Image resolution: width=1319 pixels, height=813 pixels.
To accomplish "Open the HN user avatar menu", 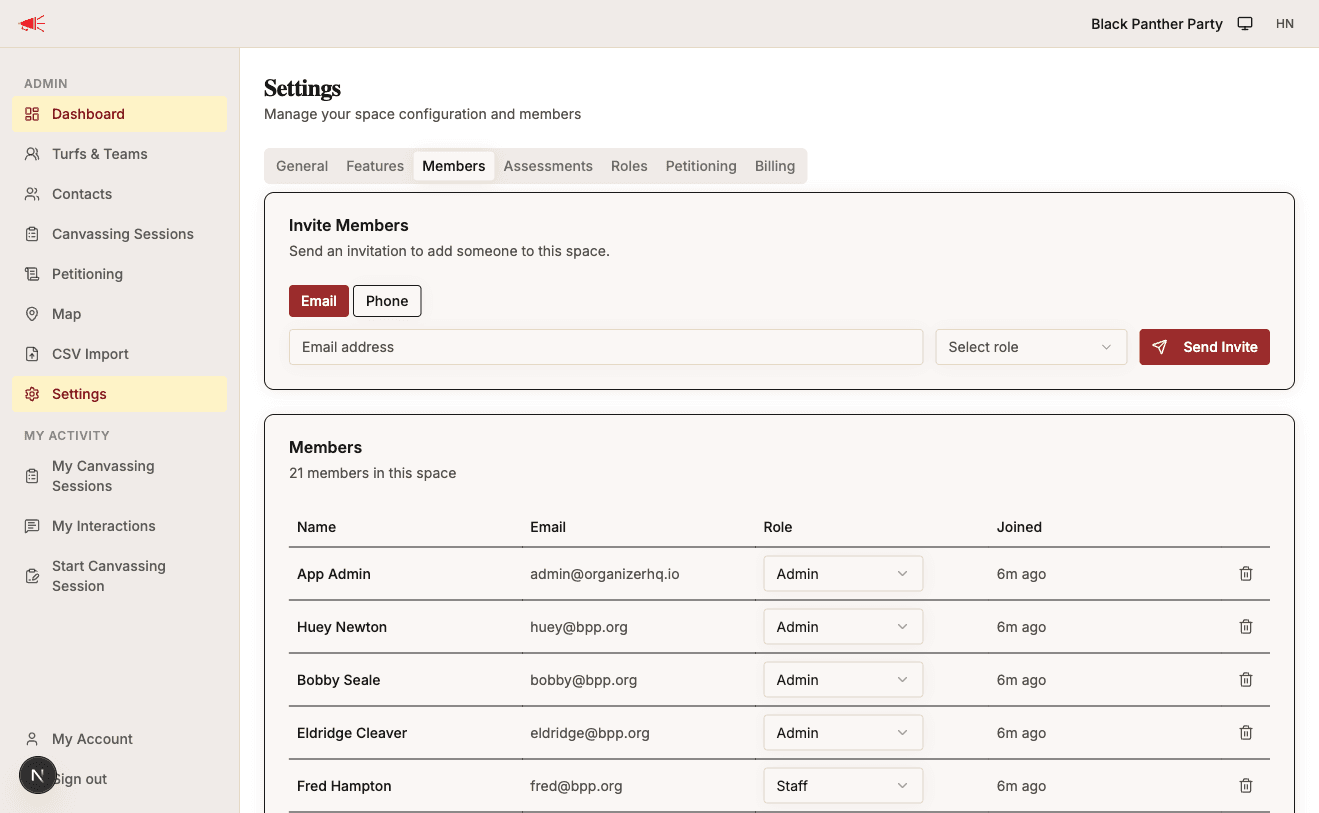I will [1285, 24].
